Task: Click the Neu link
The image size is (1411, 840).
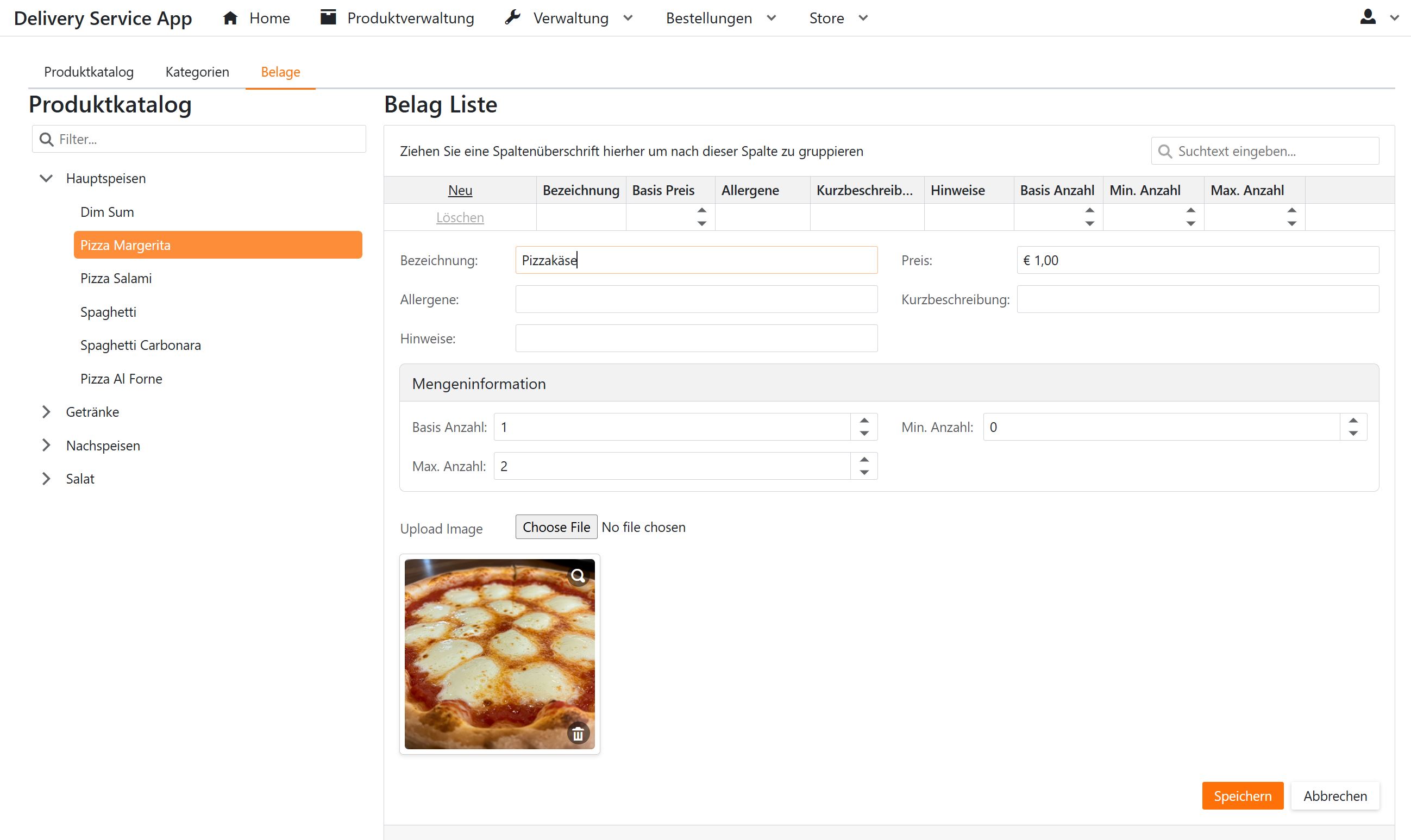Action: pyautogui.click(x=460, y=190)
